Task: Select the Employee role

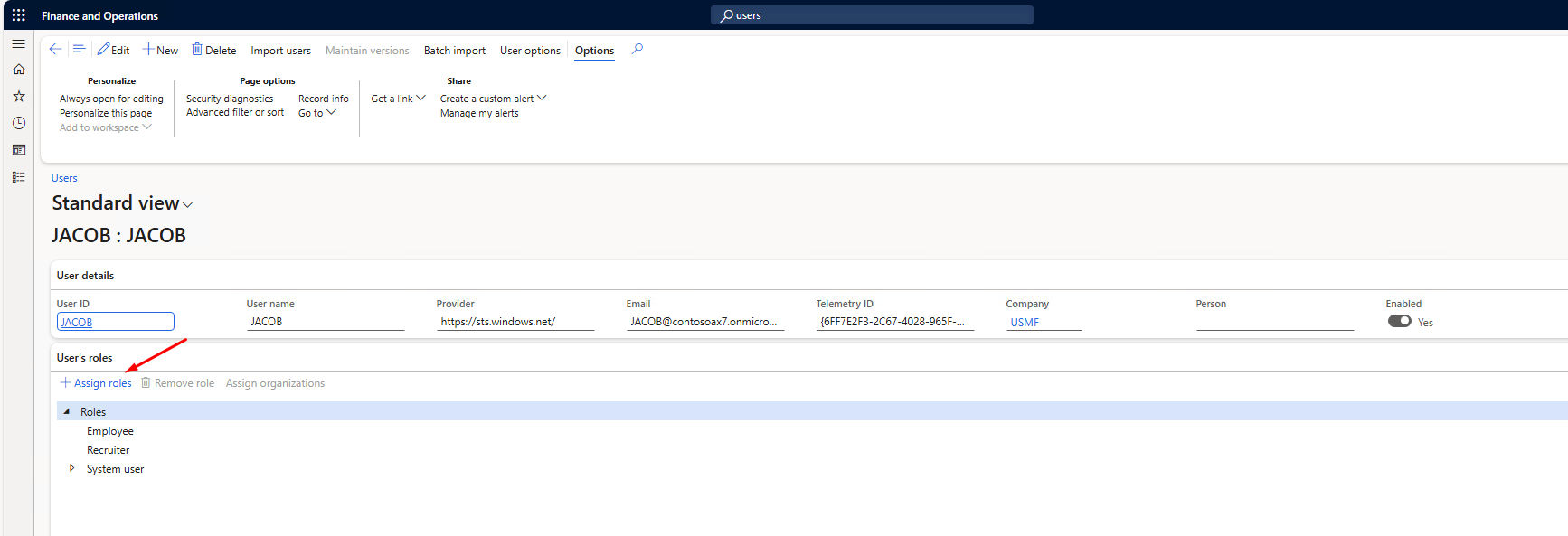Action: 110,431
